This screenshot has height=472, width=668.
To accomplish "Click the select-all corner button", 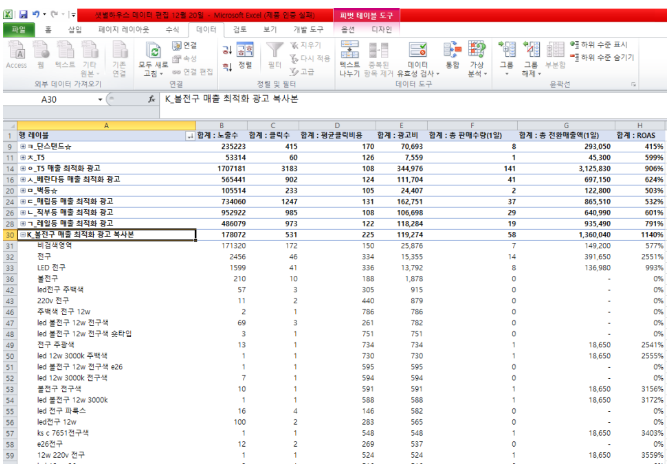I will click(x=10, y=126).
